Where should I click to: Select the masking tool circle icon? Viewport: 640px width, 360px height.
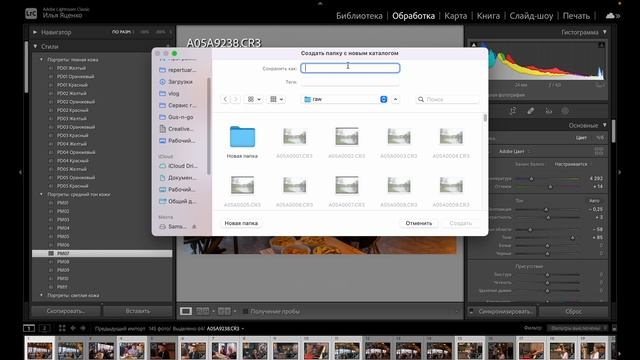click(x=565, y=111)
